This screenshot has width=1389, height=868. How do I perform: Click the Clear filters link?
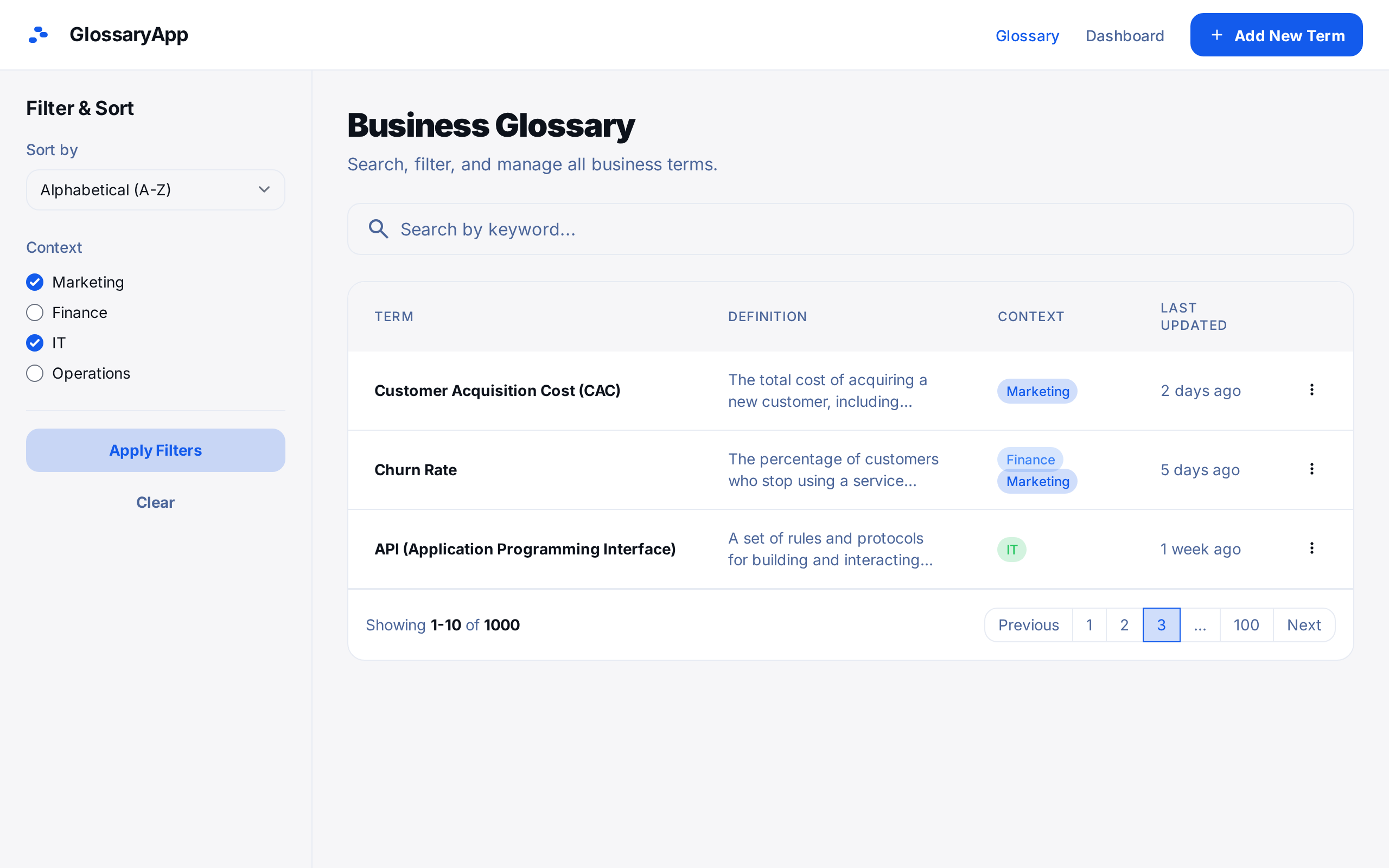(155, 502)
